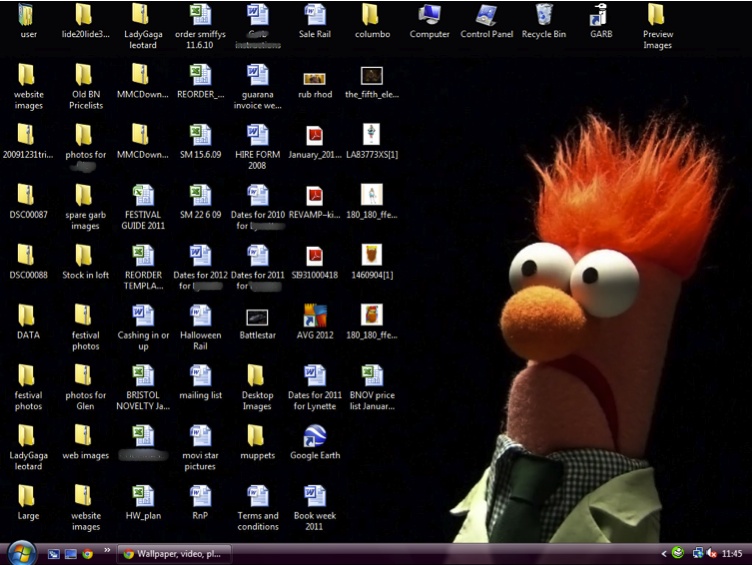Viewport: 752px width, 565px height.
Task: Select the Terms and conditions document
Action: (x=258, y=508)
